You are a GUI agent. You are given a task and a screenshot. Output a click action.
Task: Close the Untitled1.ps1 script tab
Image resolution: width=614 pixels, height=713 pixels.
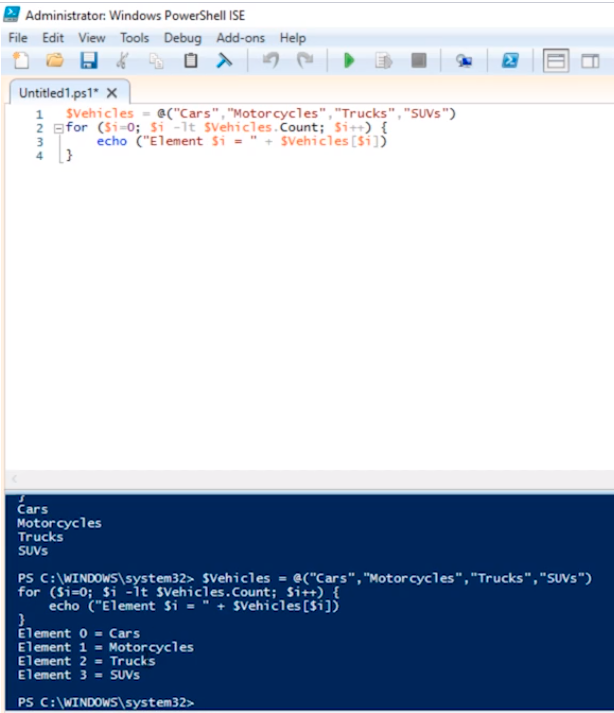[112, 92]
